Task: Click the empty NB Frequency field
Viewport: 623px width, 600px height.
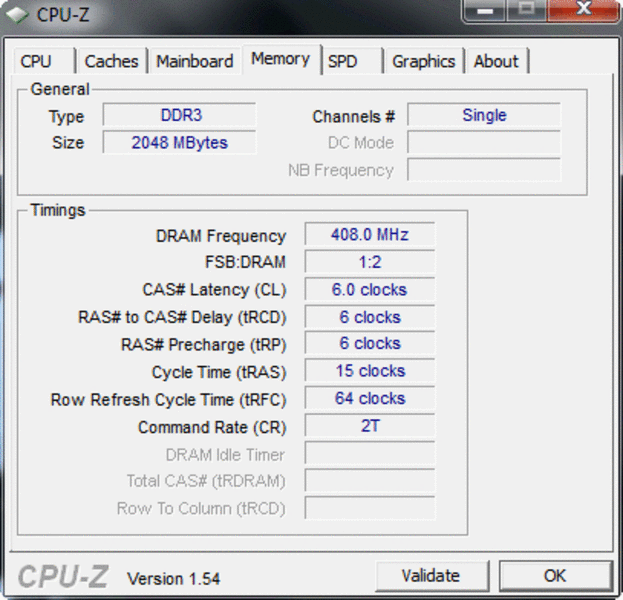Action: point(484,170)
